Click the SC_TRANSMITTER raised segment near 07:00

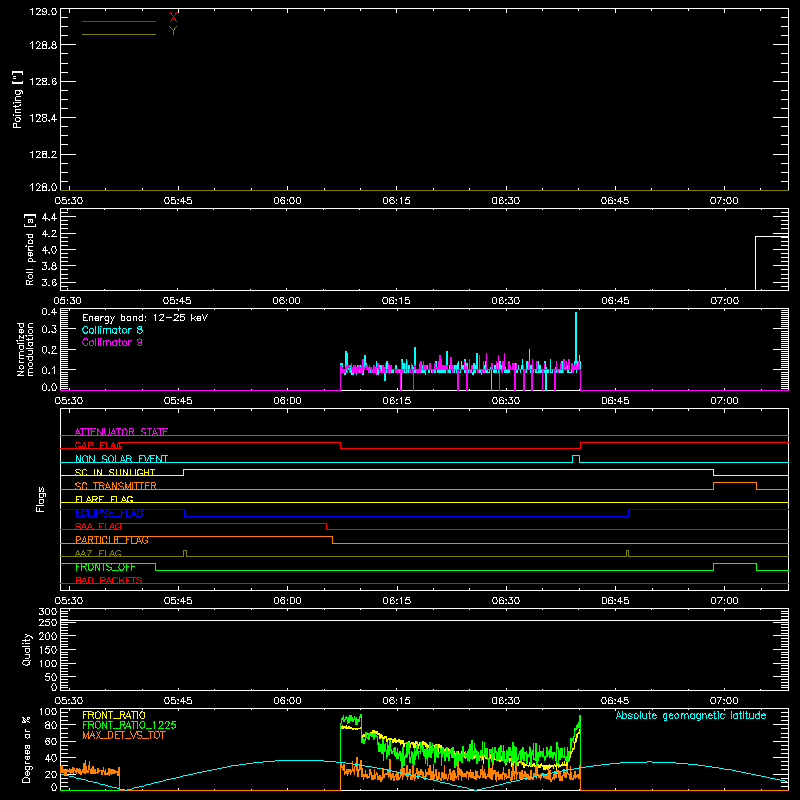tap(735, 483)
